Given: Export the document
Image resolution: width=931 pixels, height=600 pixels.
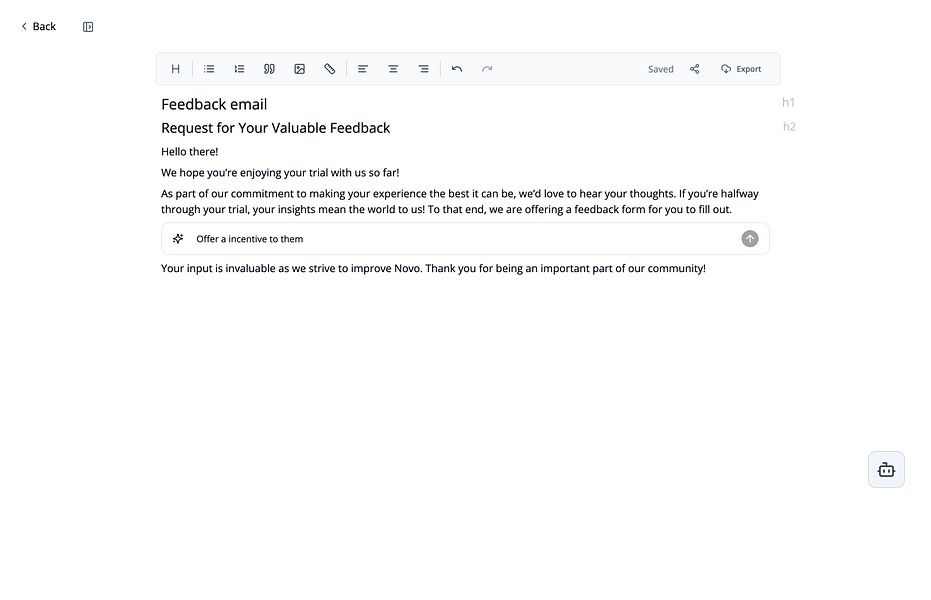Looking at the screenshot, I should 741,69.
